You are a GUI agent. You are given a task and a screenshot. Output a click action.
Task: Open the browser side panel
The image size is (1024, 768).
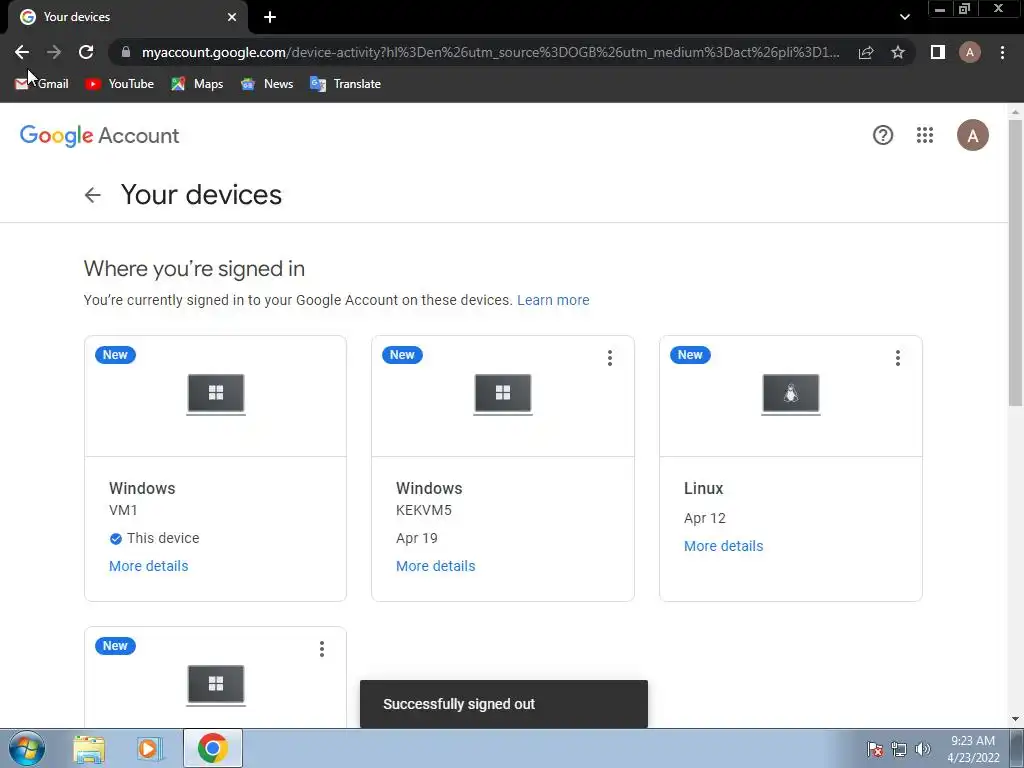click(x=938, y=52)
